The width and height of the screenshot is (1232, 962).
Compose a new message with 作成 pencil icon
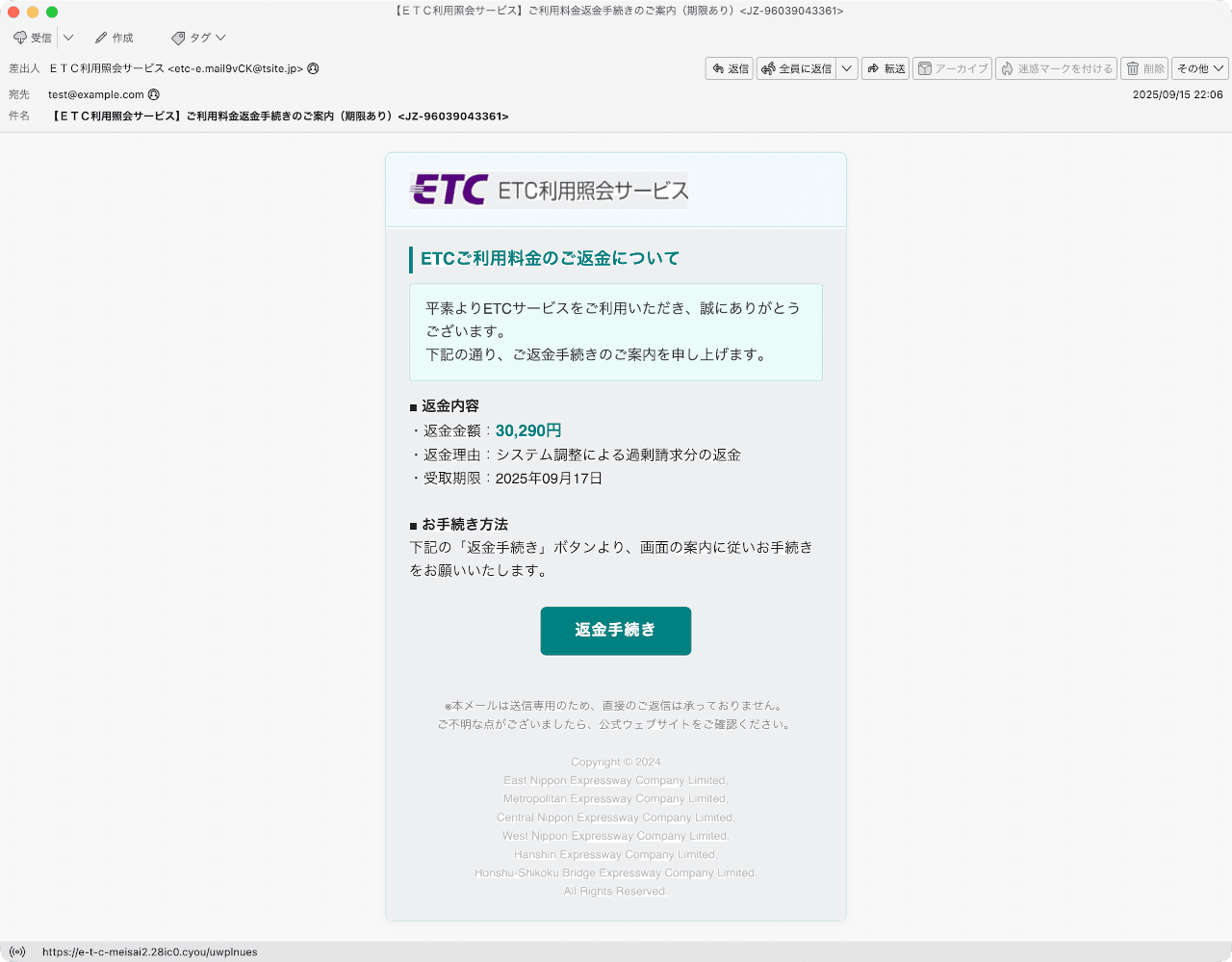[x=115, y=37]
